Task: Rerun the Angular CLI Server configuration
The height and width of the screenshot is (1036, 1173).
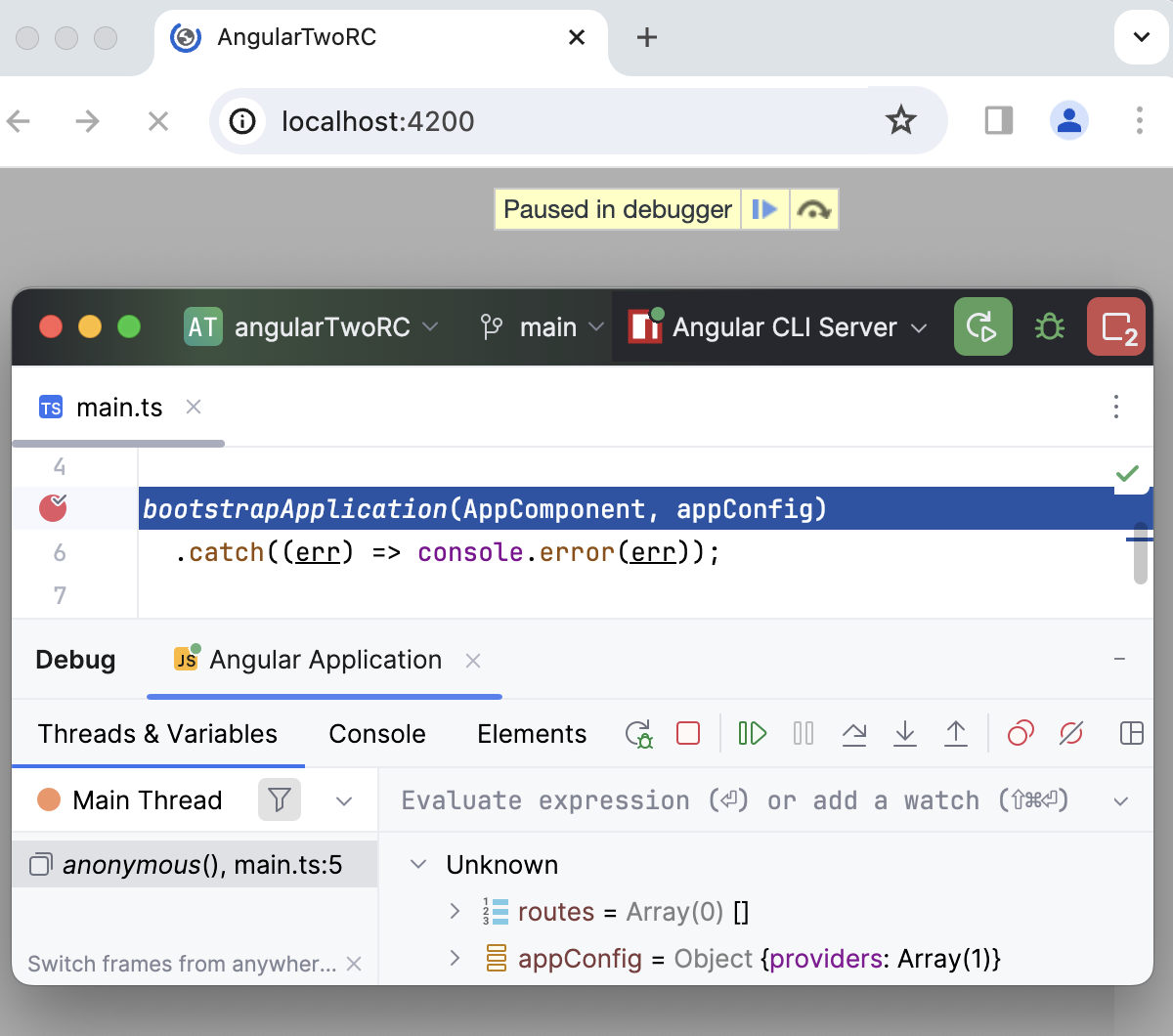Action: tap(982, 327)
